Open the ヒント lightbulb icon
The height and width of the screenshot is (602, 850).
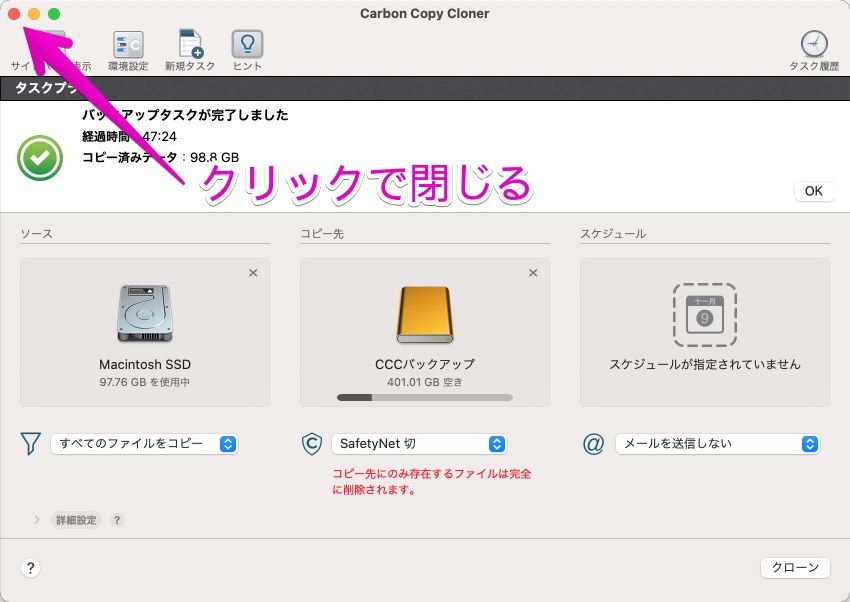click(247, 44)
